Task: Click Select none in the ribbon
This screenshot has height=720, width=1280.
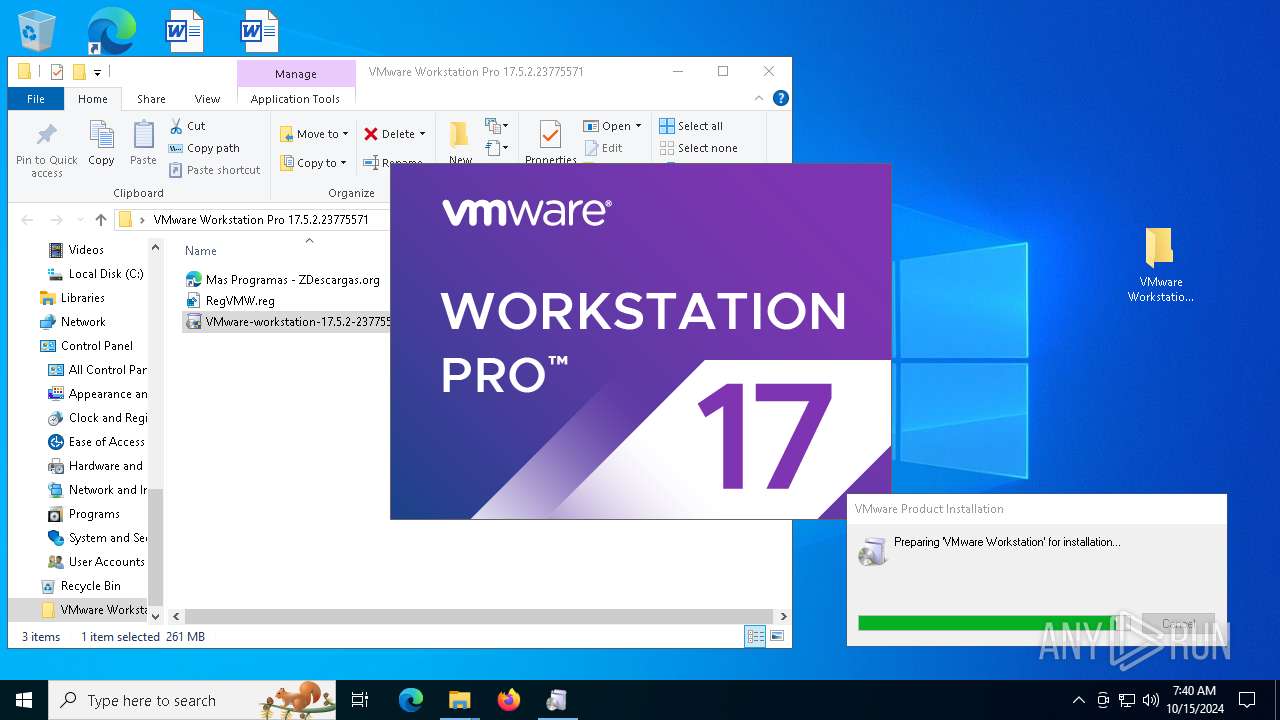Action: [x=698, y=148]
